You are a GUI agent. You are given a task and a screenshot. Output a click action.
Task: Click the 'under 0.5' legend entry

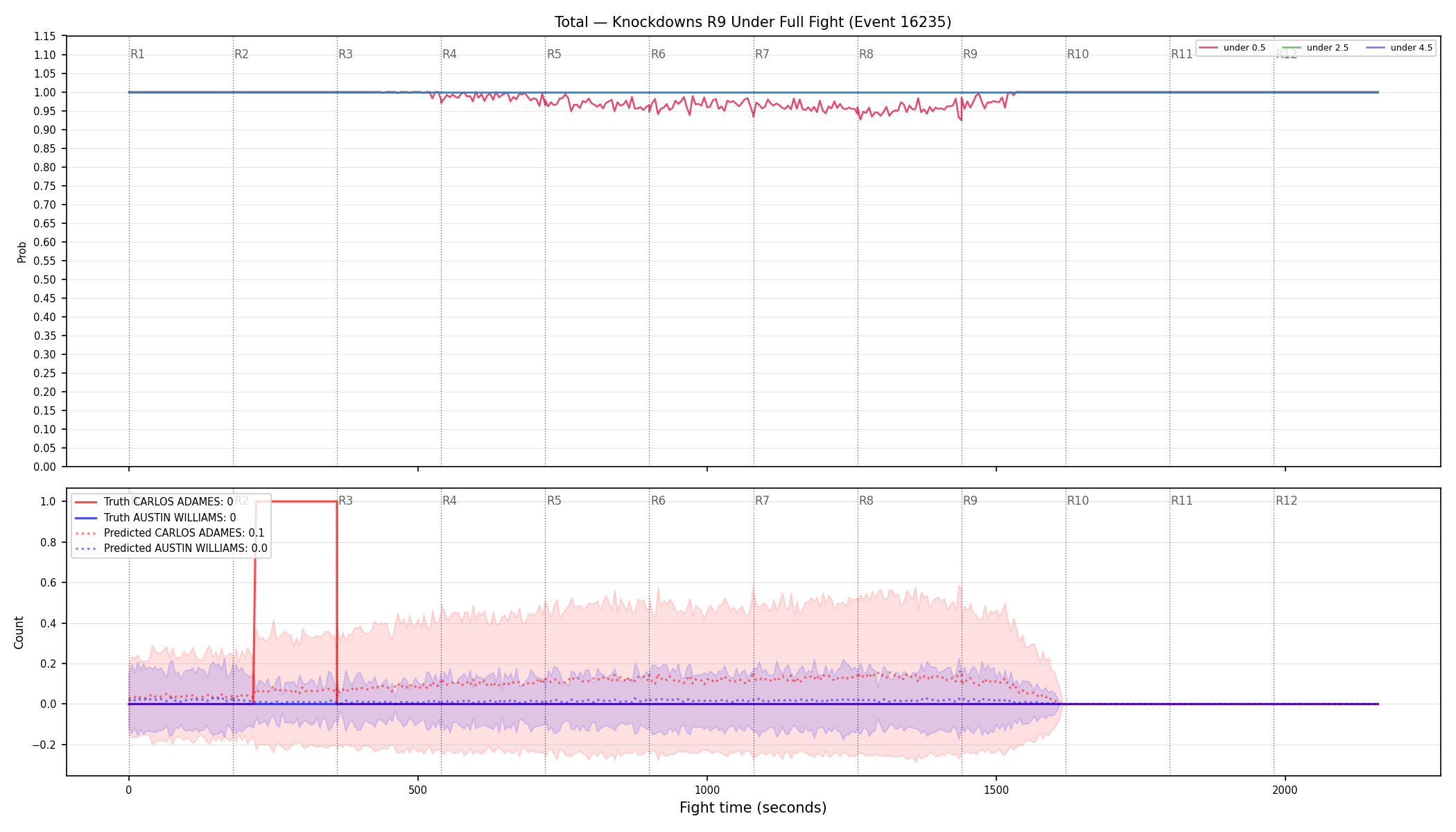tap(1233, 48)
